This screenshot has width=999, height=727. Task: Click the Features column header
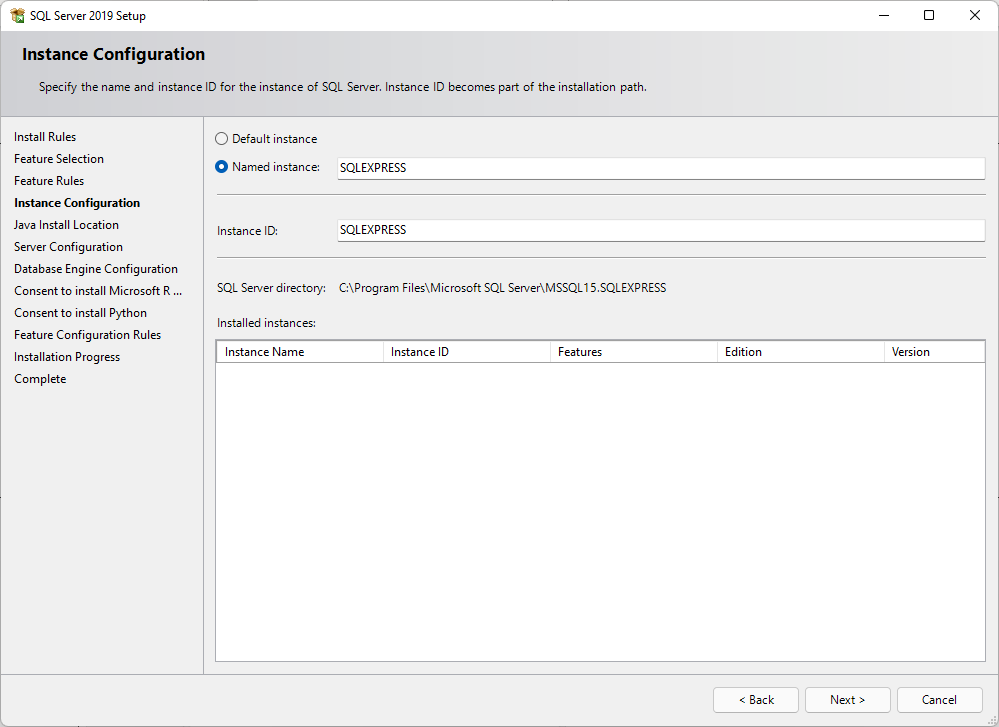point(633,352)
